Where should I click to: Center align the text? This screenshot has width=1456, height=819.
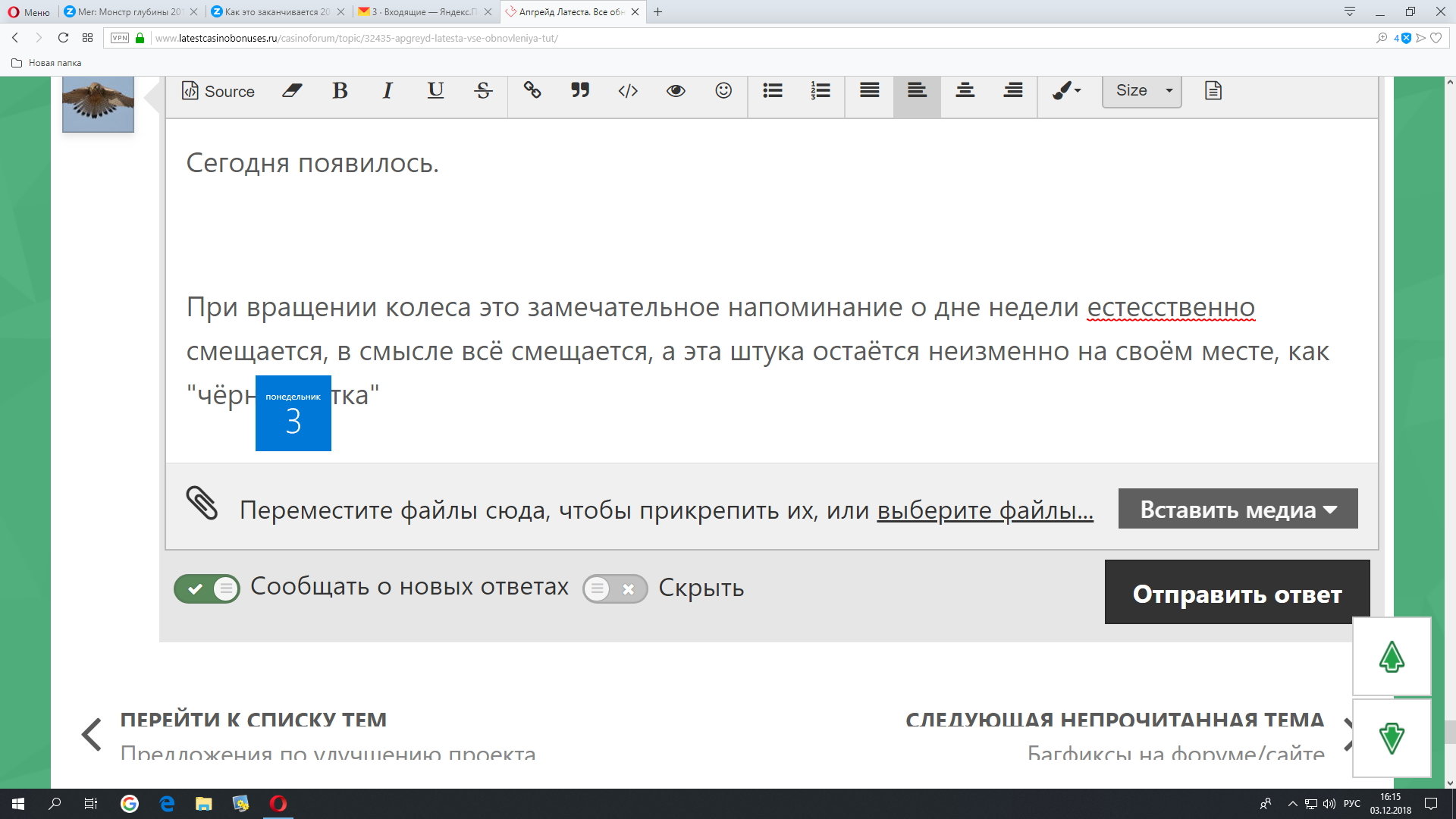click(965, 91)
